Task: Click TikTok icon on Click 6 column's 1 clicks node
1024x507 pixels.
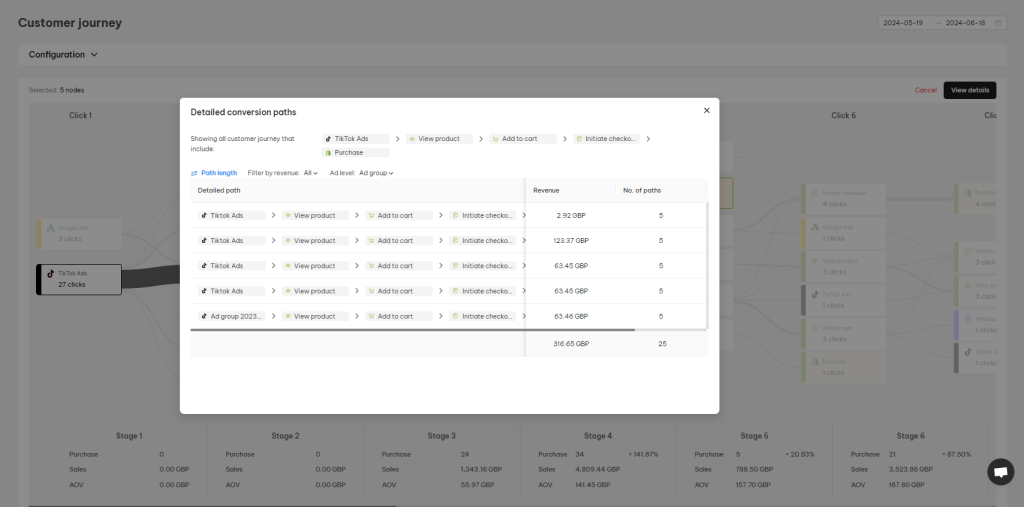Action: (814, 294)
